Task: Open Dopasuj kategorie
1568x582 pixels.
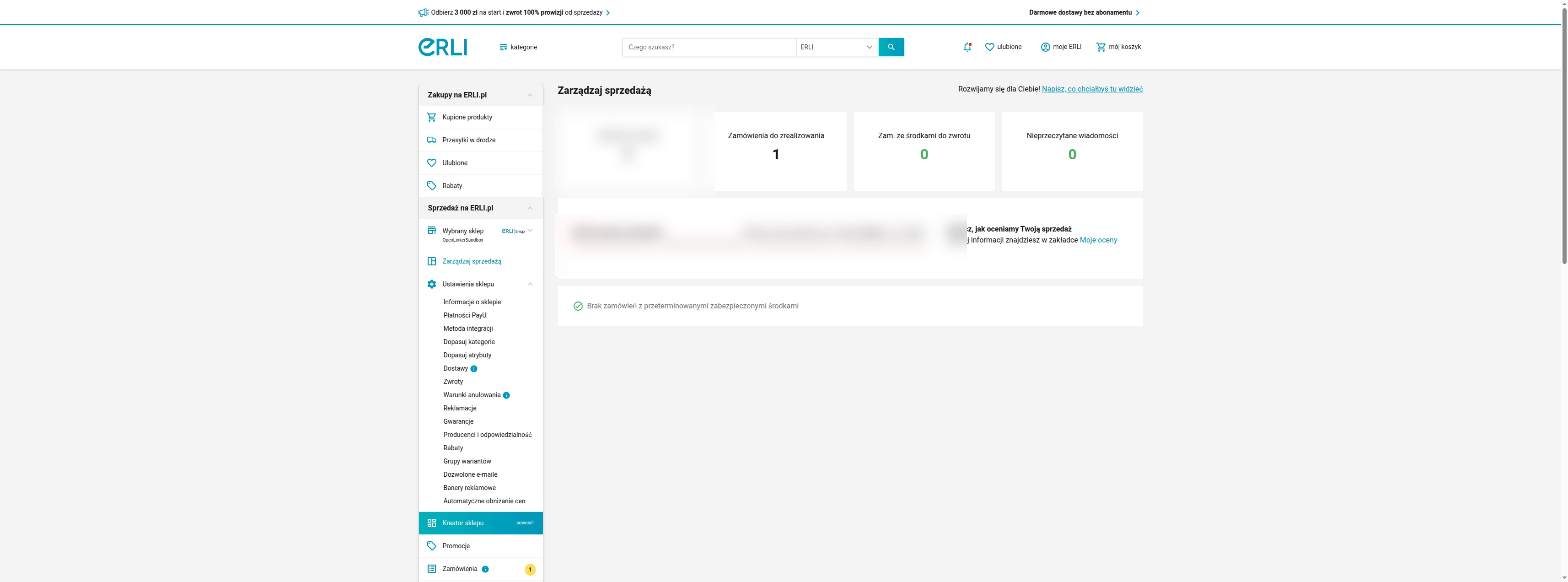Action: point(469,342)
